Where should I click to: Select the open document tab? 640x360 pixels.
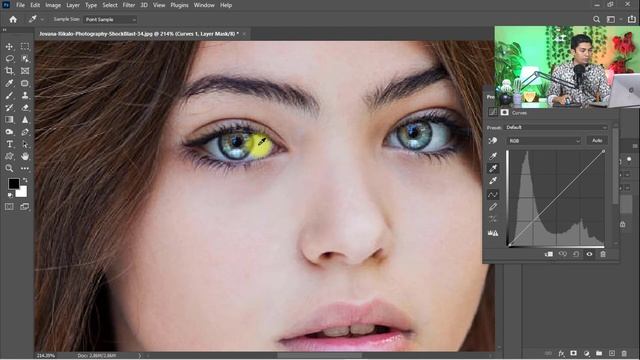[139, 34]
